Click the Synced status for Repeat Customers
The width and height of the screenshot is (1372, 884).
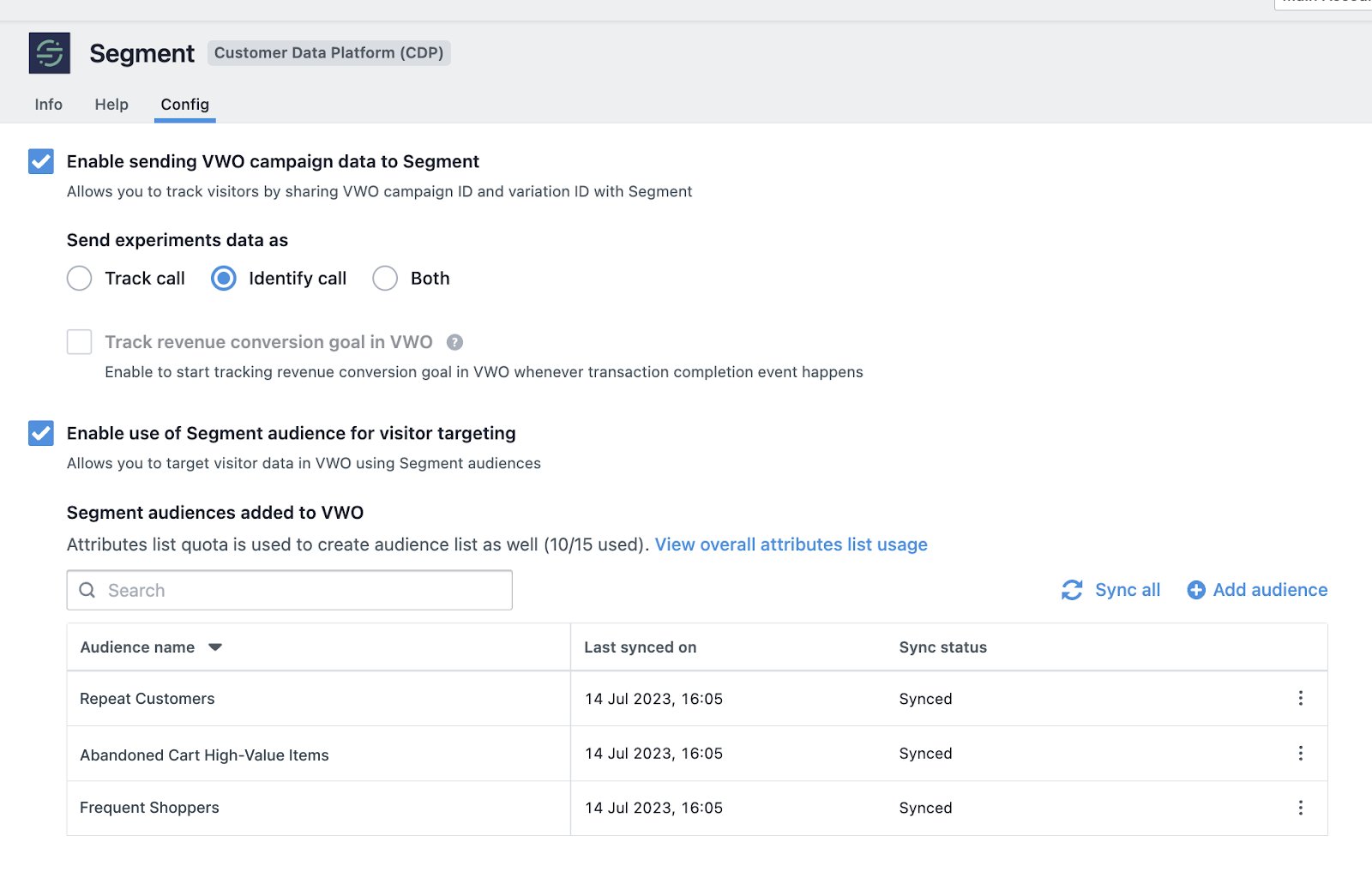[x=925, y=699]
